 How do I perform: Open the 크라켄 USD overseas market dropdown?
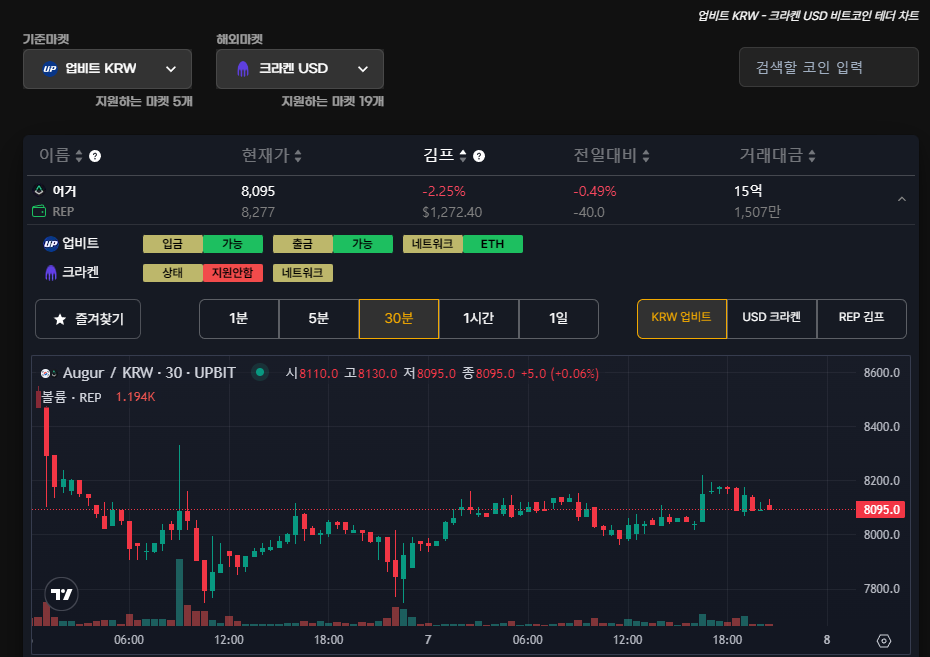[300, 69]
